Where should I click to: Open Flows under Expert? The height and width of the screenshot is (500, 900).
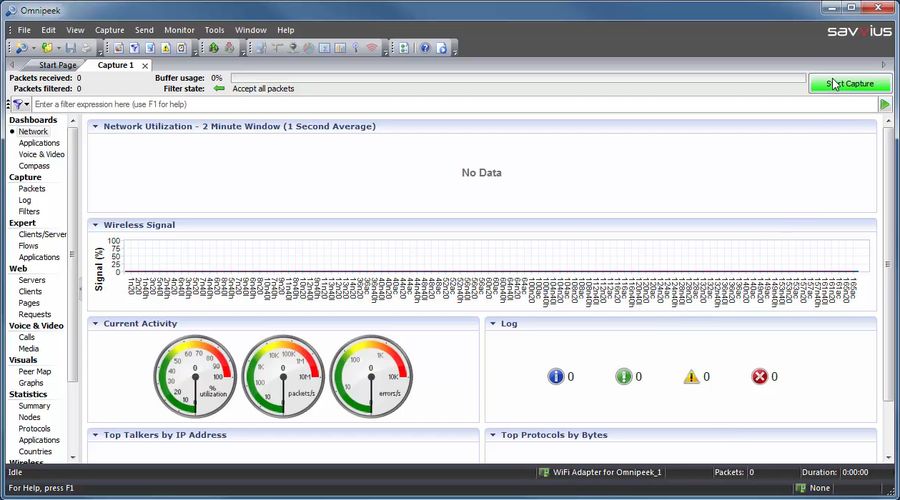point(28,246)
